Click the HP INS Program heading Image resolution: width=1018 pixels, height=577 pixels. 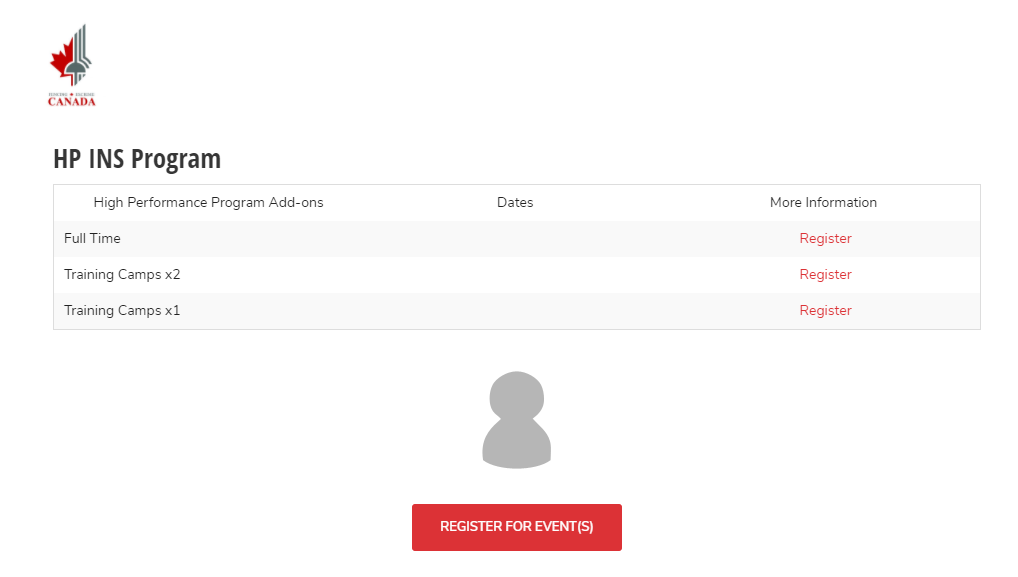137,159
